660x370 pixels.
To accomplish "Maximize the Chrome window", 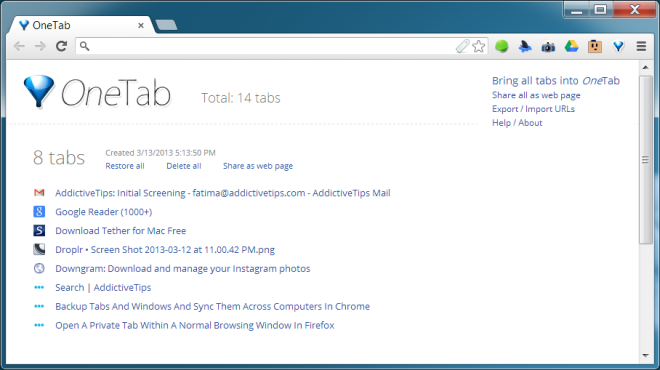I will [600, 9].
